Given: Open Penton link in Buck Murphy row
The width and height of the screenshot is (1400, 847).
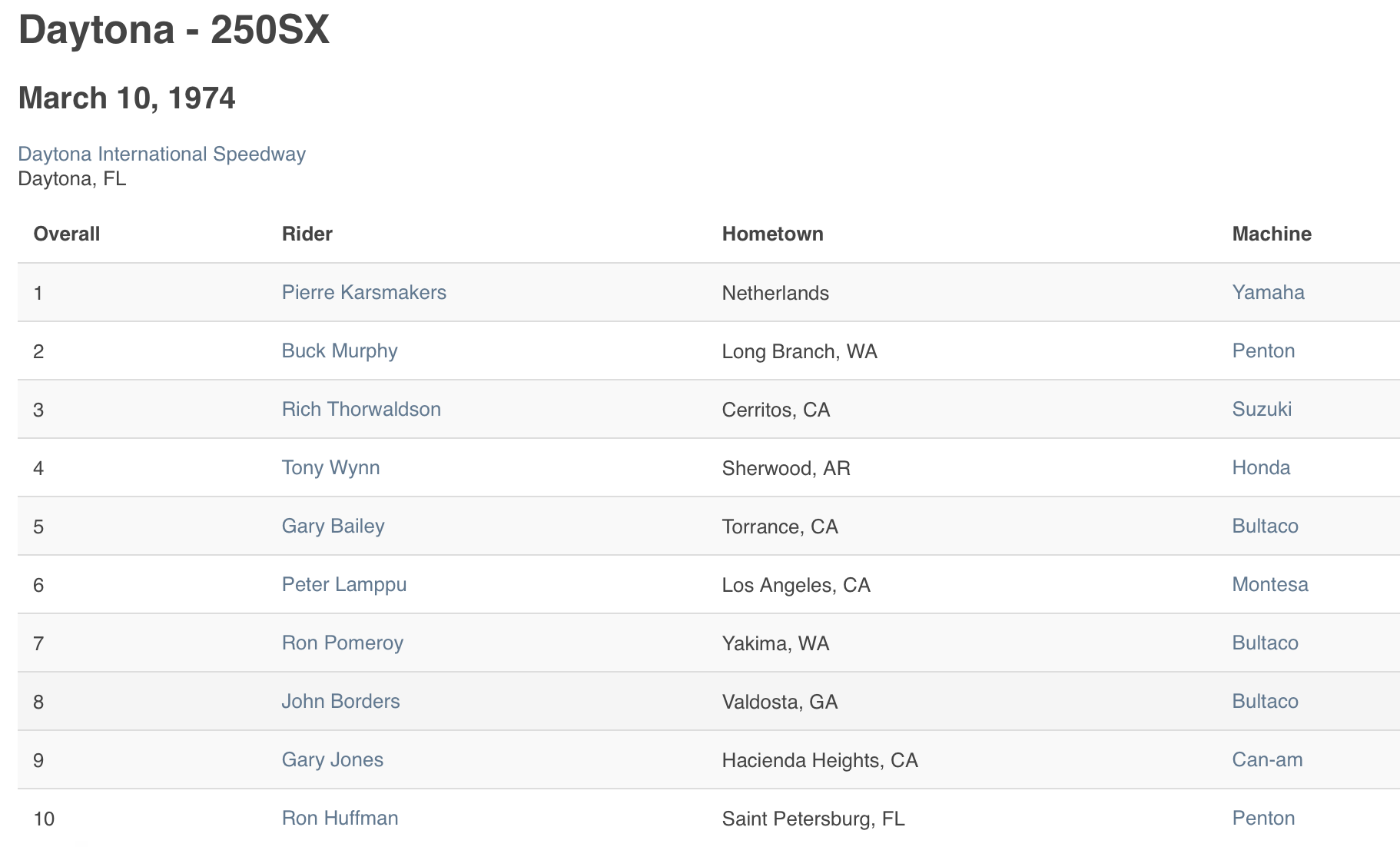Looking at the screenshot, I should 1263,350.
